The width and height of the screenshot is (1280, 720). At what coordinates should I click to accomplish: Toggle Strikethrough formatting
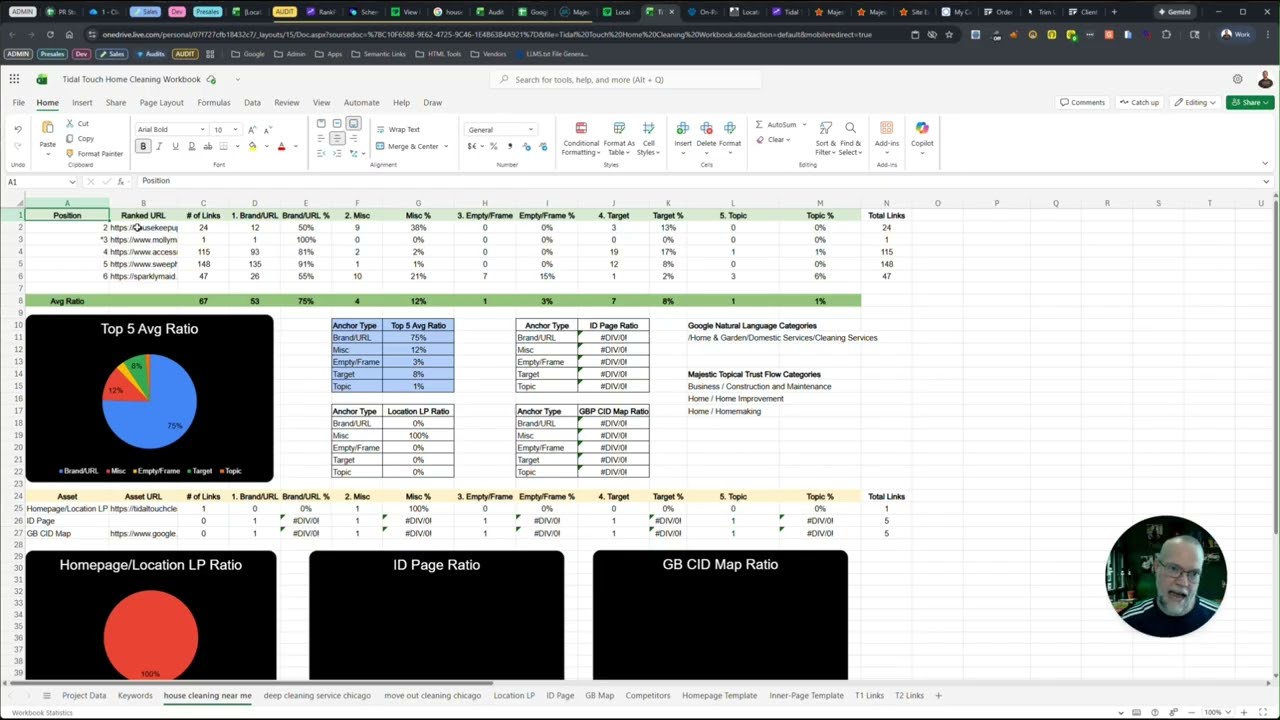pyautogui.click(x=207, y=146)
